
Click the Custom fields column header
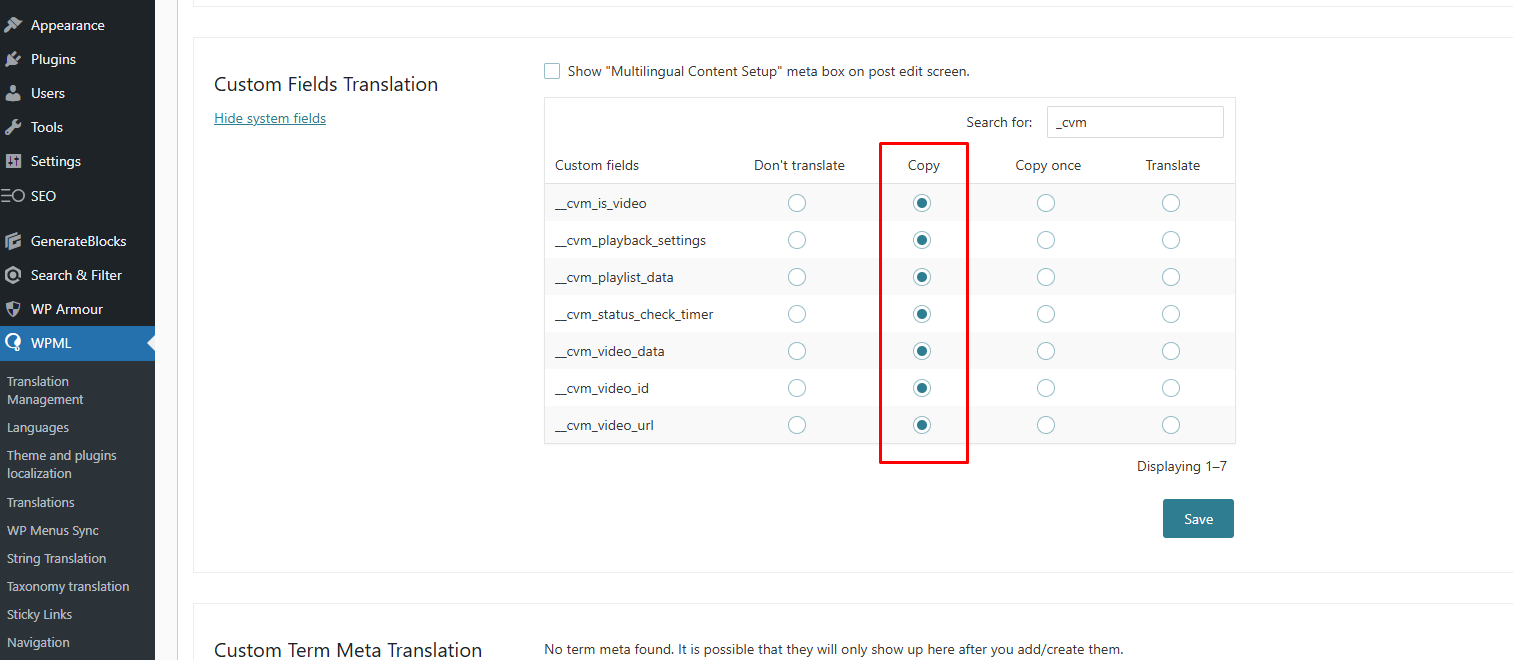pyautogui.click(x=597, y=165)
